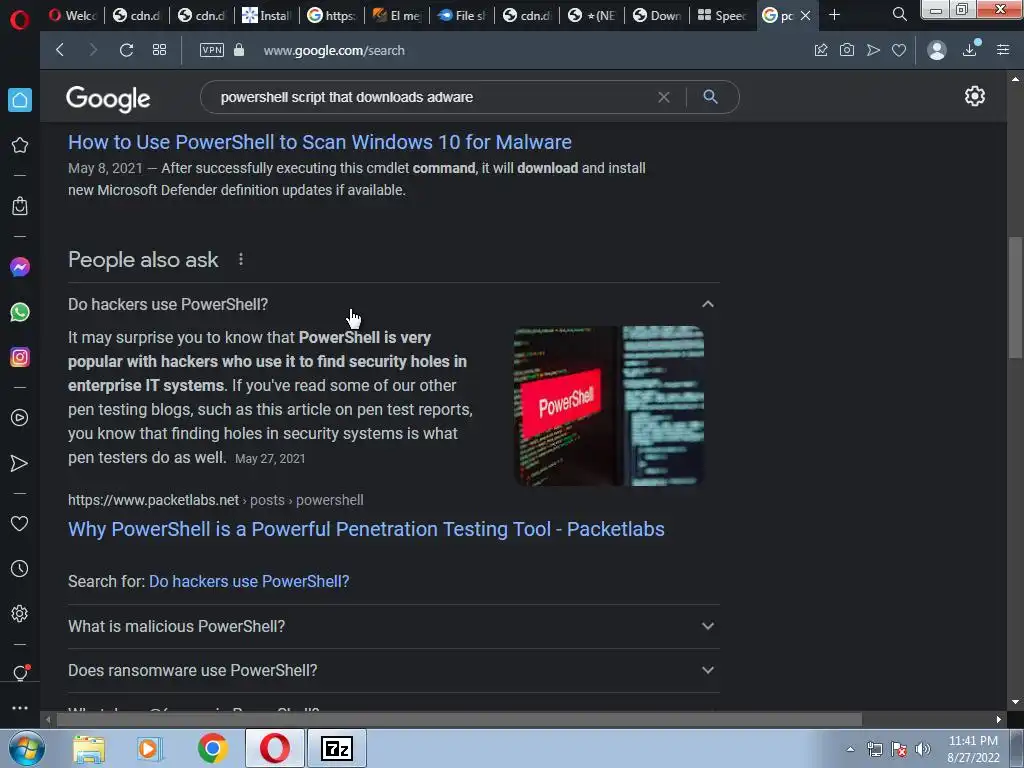Collapse Do hackers use PowerShell question
This screenshot has width=1024, height=768.
click(x=394, y=304)
